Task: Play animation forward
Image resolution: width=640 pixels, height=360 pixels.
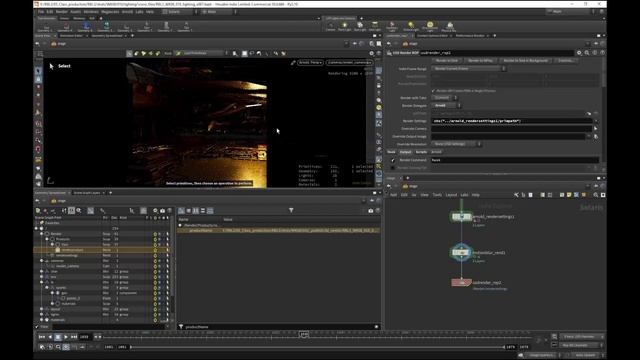Action: click(66, 337)
